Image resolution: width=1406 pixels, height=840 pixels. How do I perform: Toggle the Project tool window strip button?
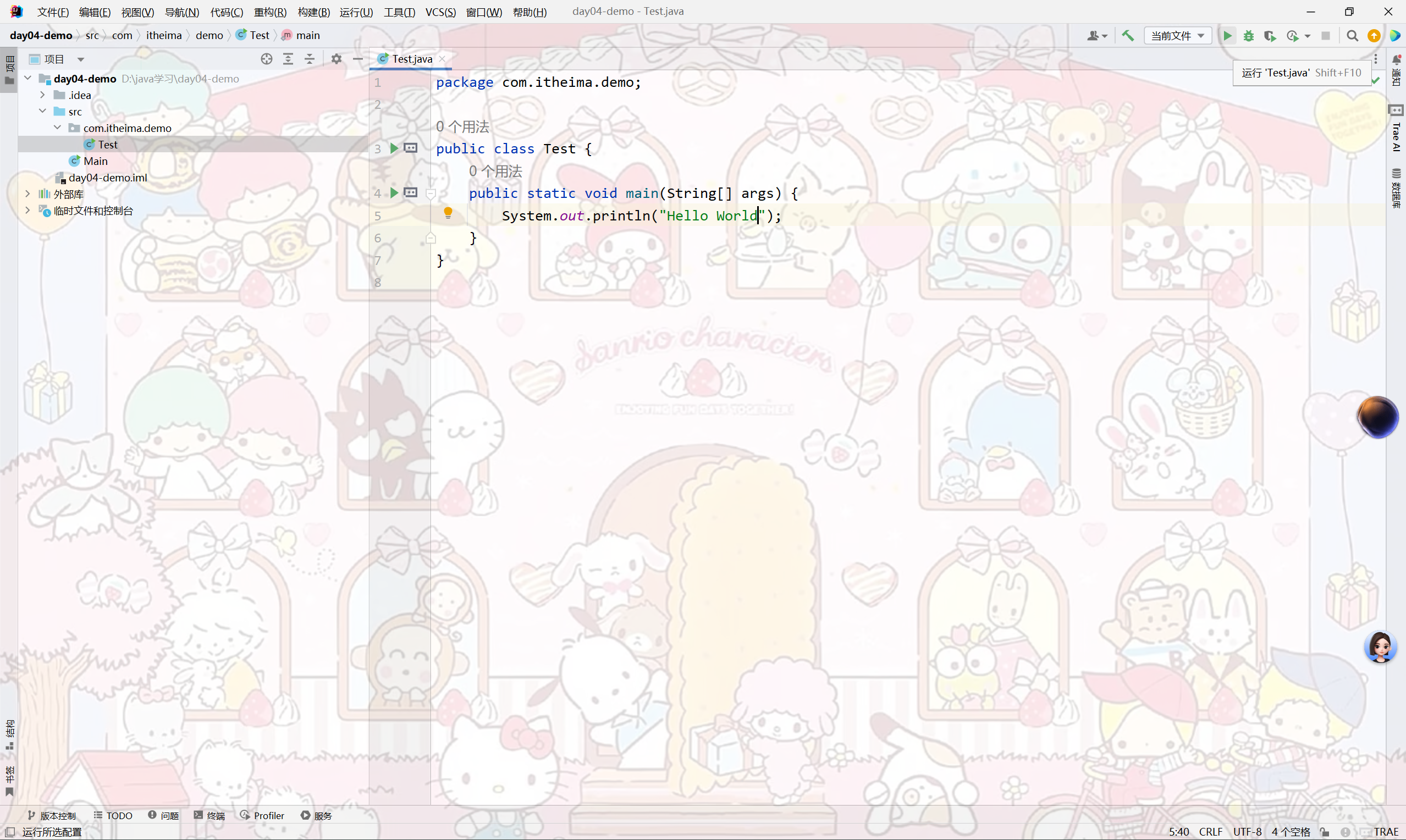pyautogui.click(x=9, y=70)
